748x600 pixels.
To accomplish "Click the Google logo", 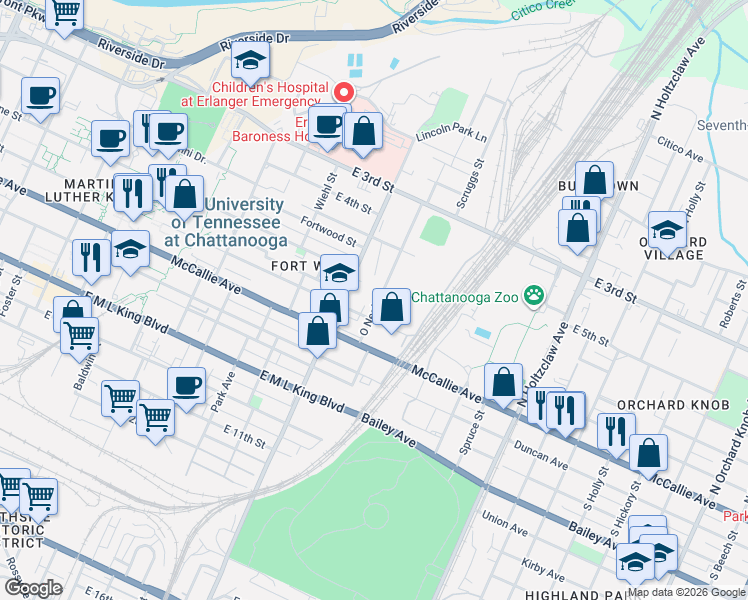I will pyautogui.click(x=33, y=589).
